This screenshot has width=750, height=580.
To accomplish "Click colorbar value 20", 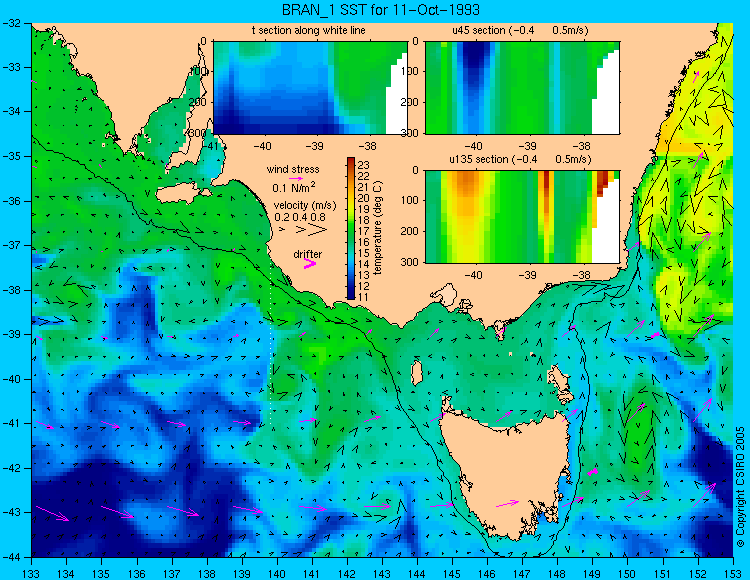I will coord(363,198).
